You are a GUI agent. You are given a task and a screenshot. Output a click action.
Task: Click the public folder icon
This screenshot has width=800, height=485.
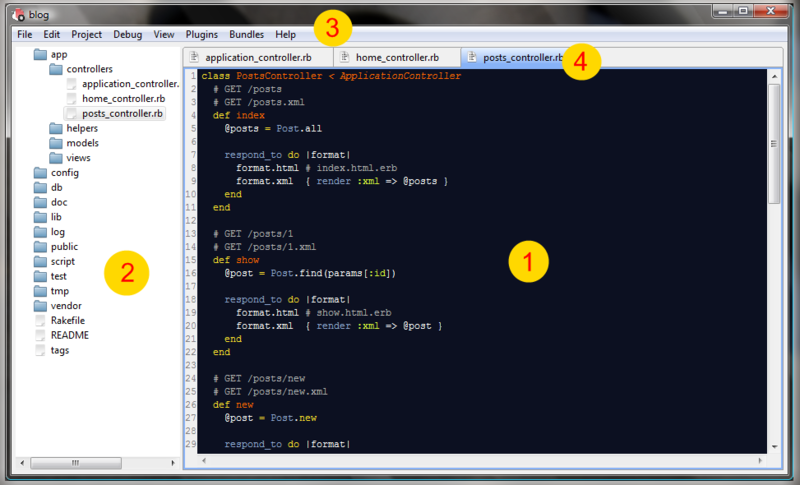(x=40, y=246)
